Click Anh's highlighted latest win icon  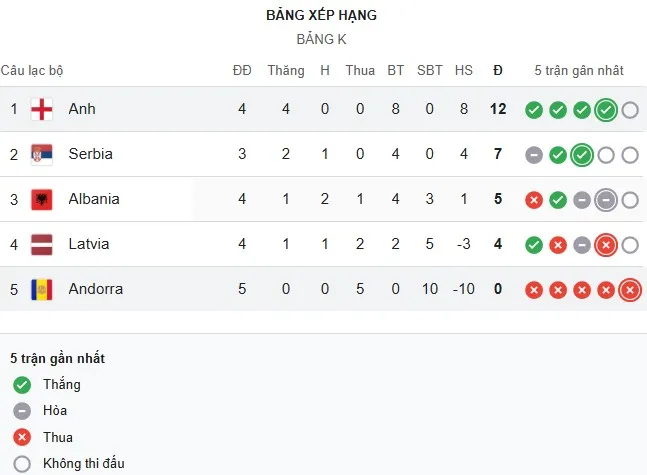tap(605, 110)
